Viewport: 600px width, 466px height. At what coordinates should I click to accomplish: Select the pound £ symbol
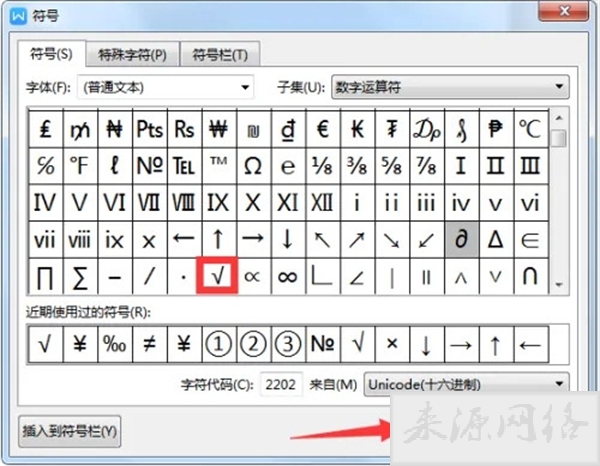pyautogui.click(x=45, y=129)
